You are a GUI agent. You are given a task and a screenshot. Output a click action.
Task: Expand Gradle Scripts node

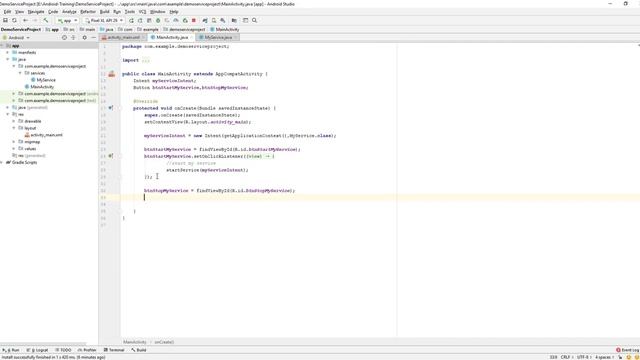(x=2, y=162)
